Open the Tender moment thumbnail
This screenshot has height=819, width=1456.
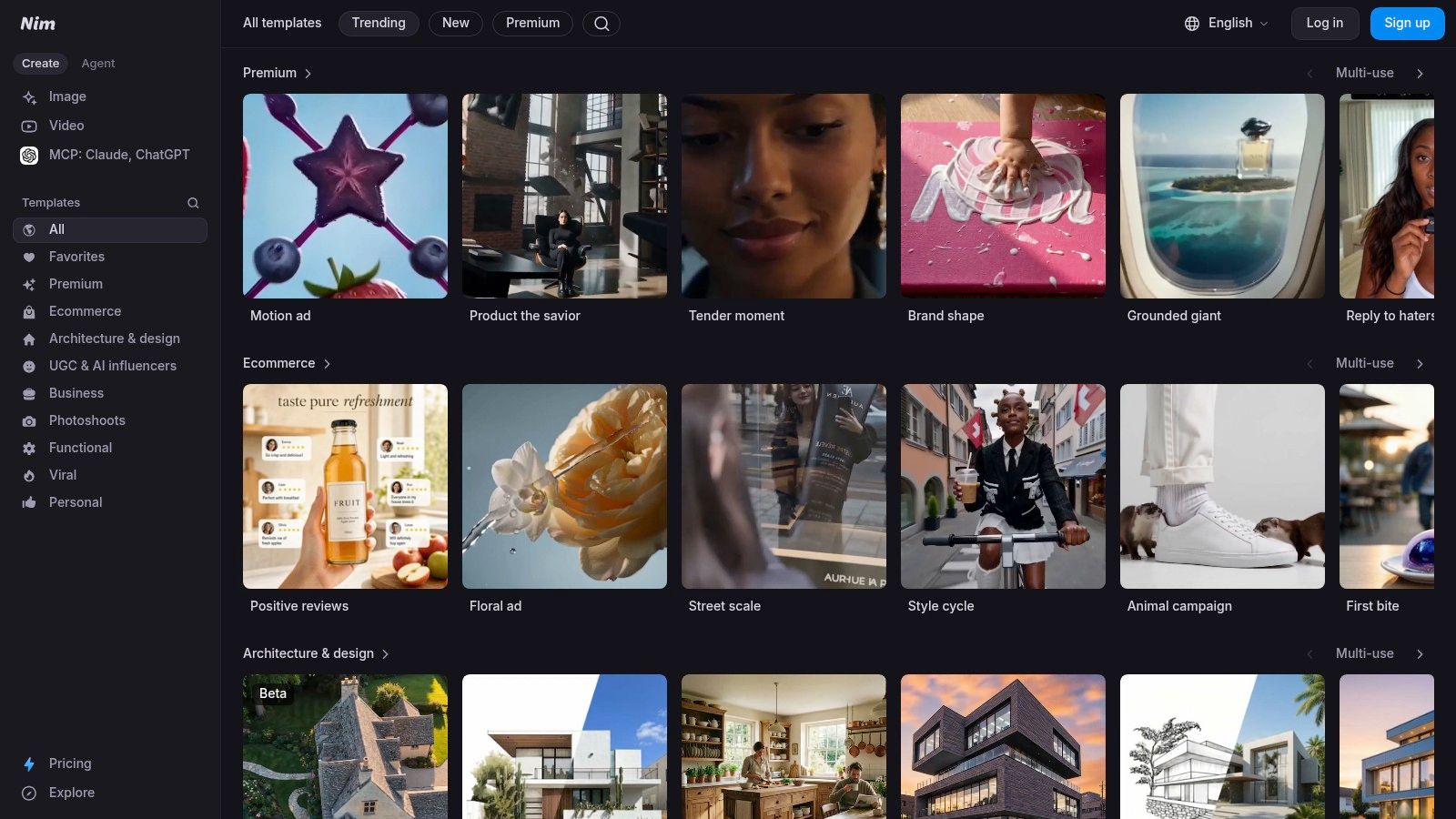(784, 196)
